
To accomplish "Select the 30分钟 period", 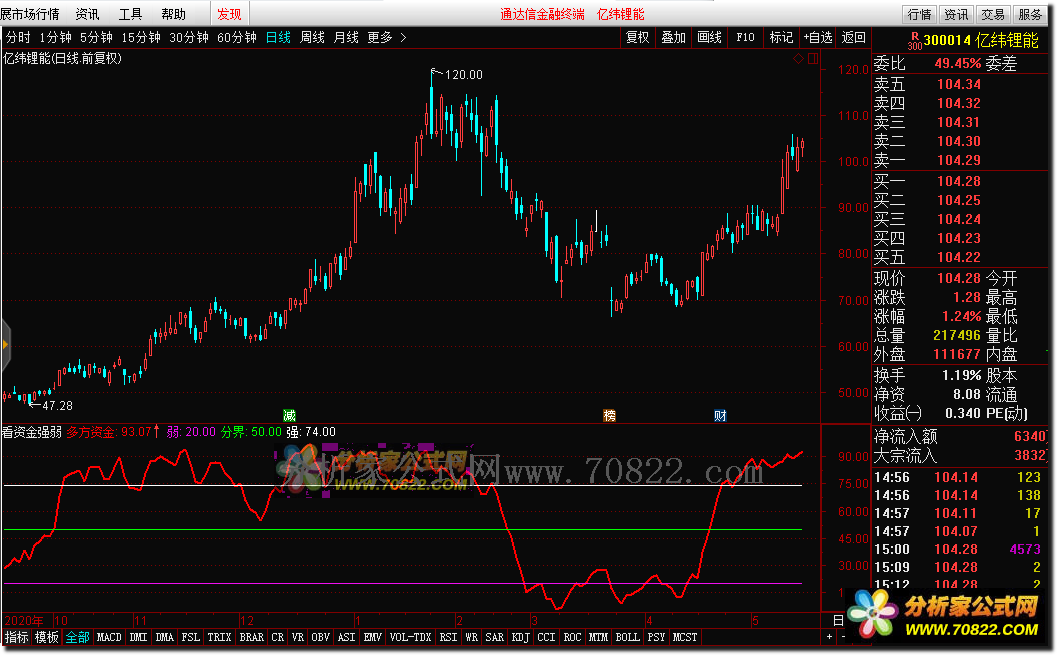I will 189,37.
